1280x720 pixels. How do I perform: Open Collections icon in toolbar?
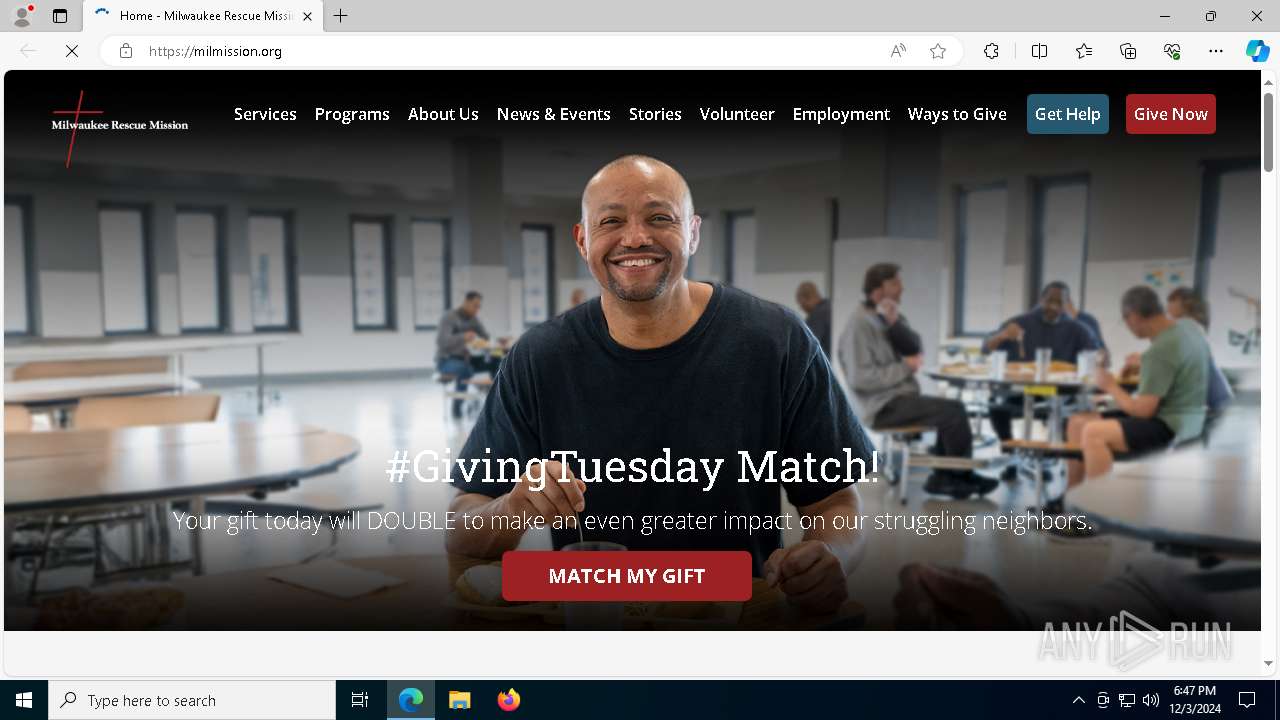[1128, 51]
